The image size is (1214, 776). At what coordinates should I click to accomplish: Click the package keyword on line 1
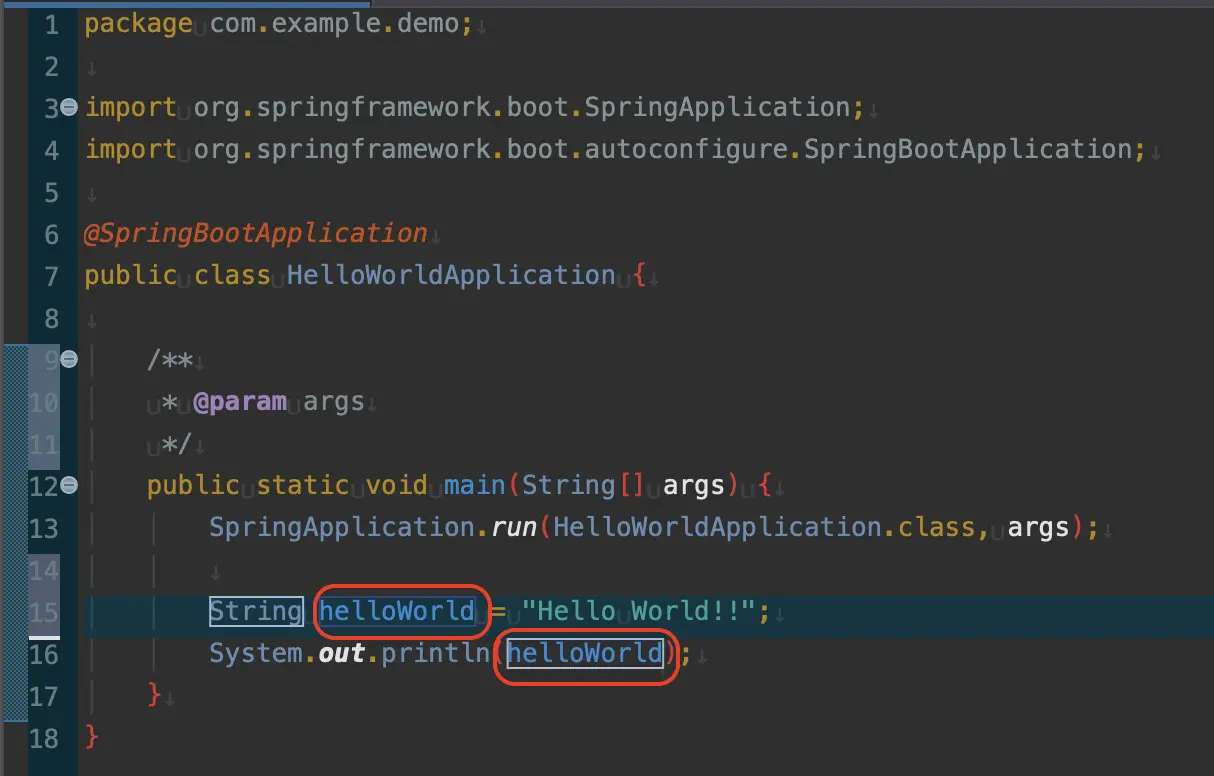(138, 24)
